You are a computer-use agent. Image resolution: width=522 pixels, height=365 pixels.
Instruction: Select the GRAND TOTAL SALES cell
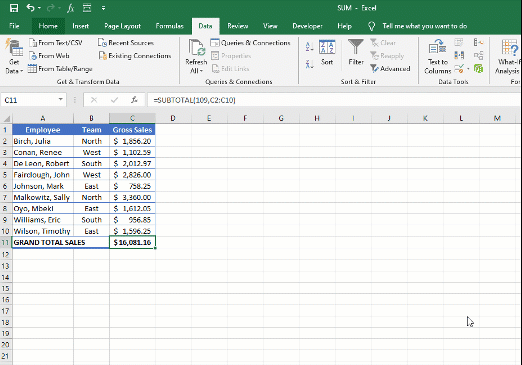click(x=61, y=242)
